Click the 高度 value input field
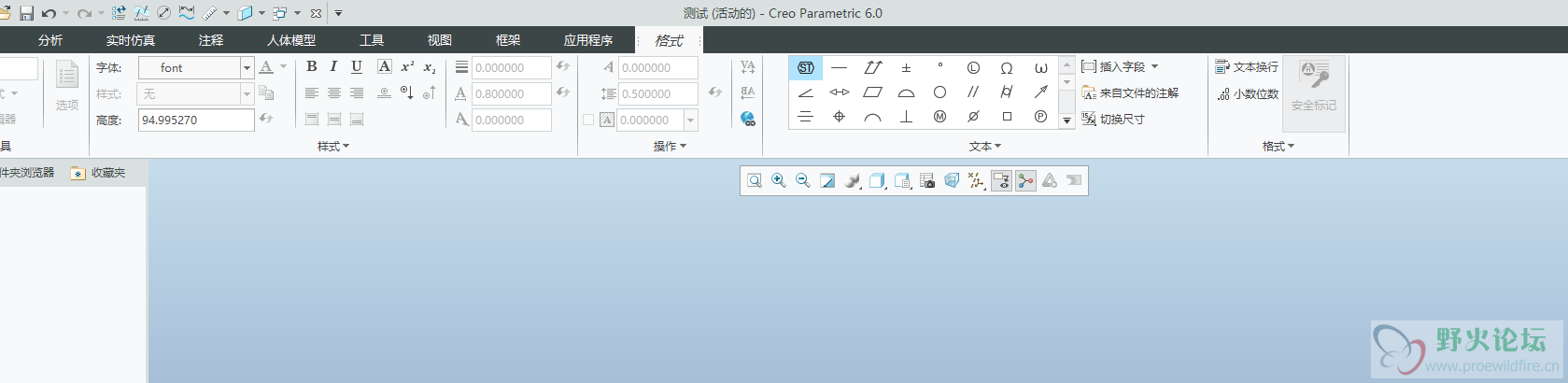This screenshot has width=1568, height=383. click(x=196, y=120)
